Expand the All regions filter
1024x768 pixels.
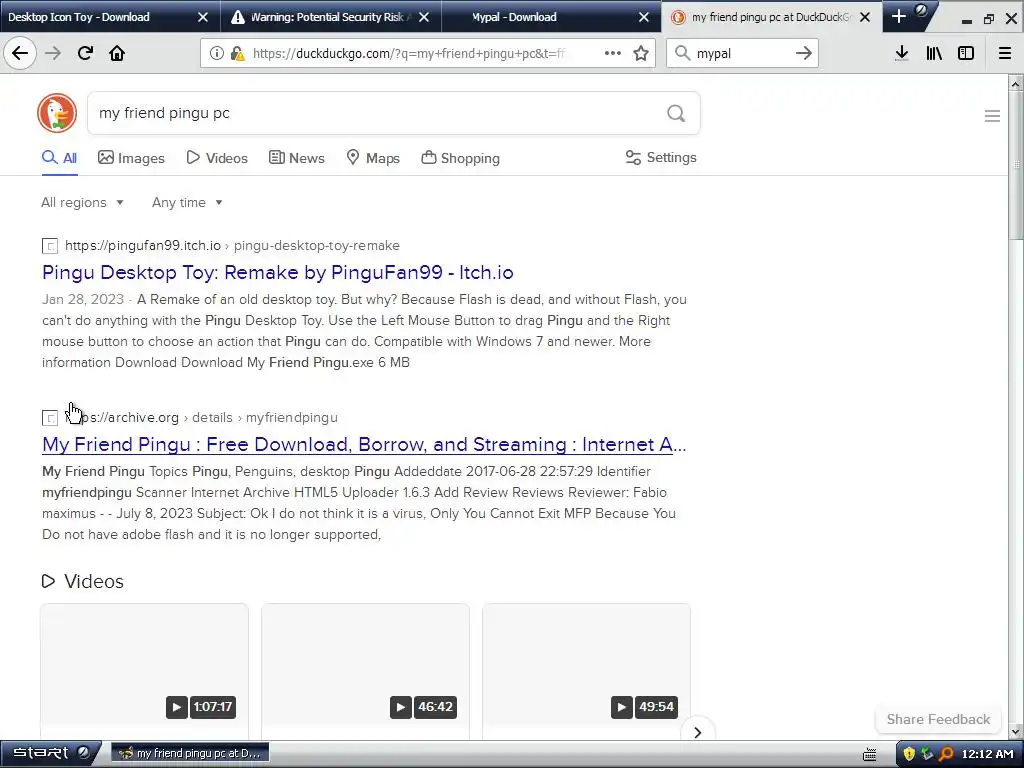tap(82, 202)
